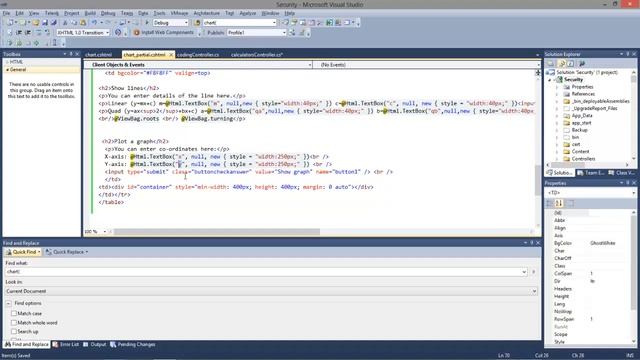Click the Undo arrow icon
The height and width of the screenshot is (360, 640).
tap(94, 23)
